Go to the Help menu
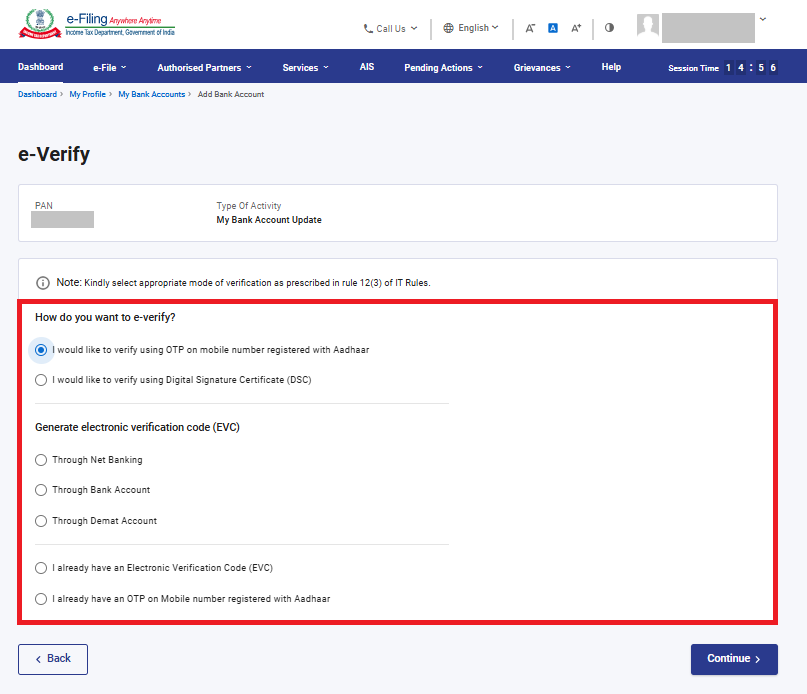 [611, 67]
